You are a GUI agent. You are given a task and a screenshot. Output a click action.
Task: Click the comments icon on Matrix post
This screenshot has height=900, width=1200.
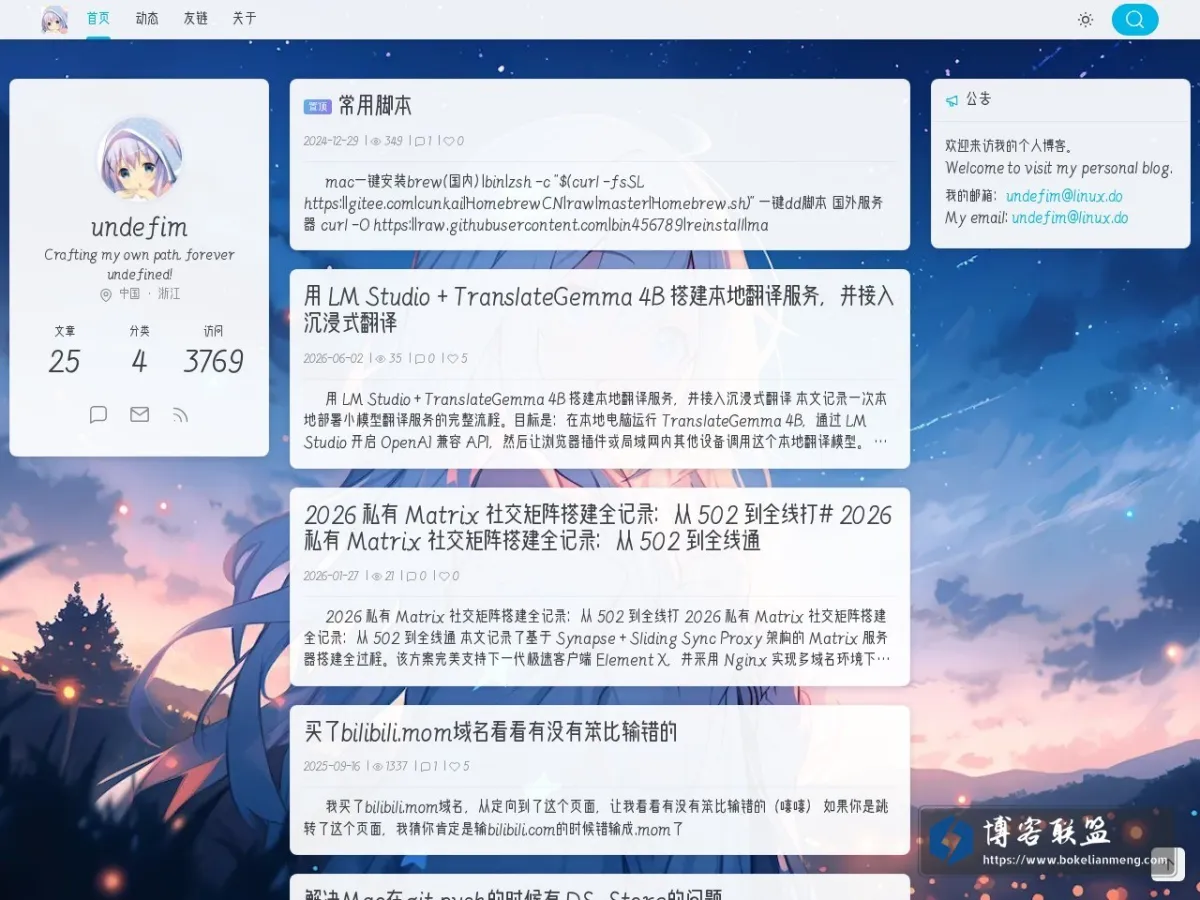pyautogui.click(x=412, y=576)
